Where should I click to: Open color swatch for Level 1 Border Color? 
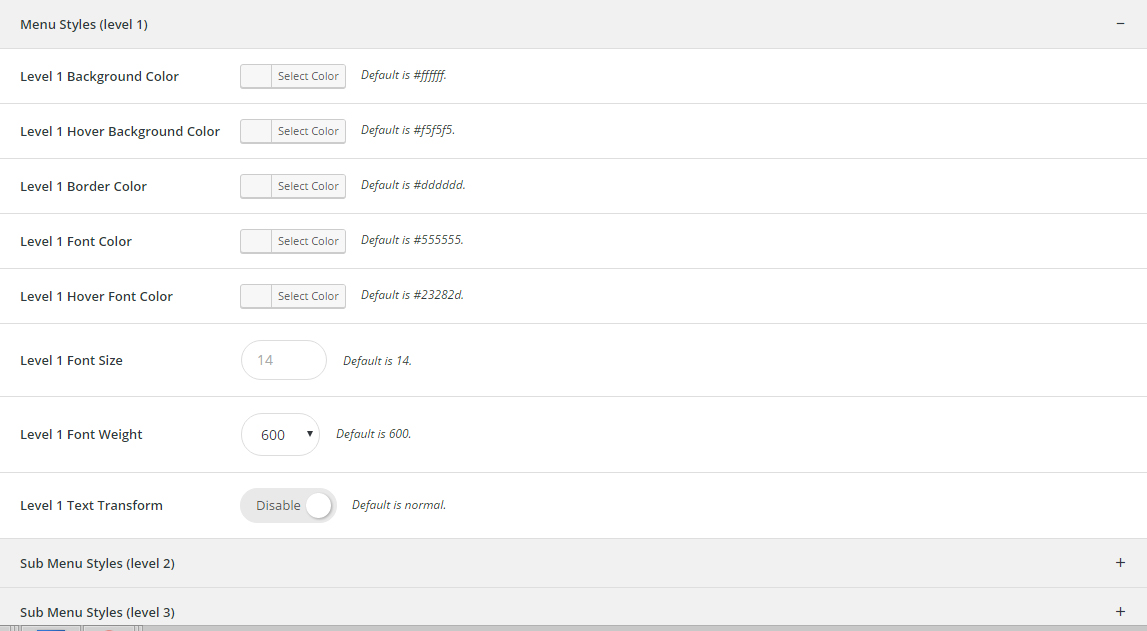point(256,186)
